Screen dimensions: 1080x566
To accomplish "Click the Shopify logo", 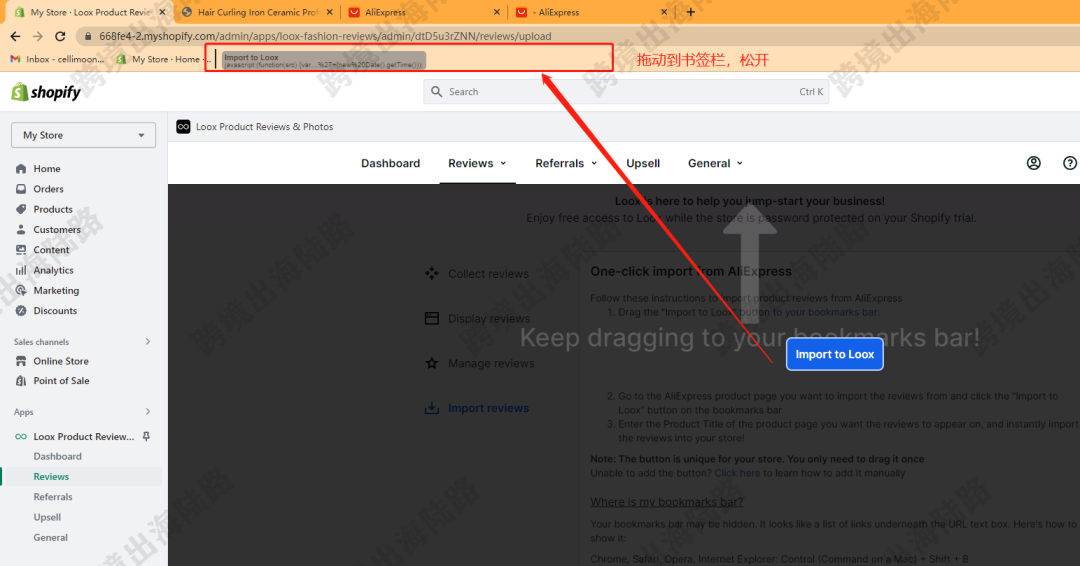I will coord(46,92).
